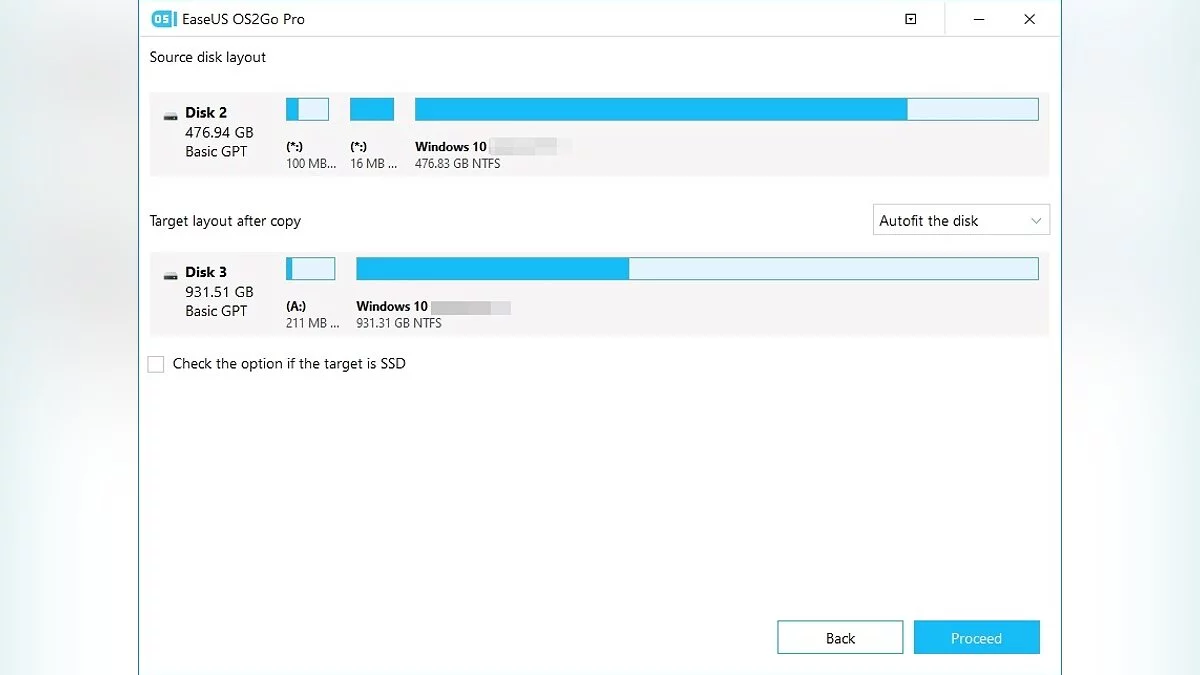The height and width of the screenshot is (675, 1200).
Task: Select the 476.83 GB Windows 10 partition bar
Action: click(x=726, y=109)
